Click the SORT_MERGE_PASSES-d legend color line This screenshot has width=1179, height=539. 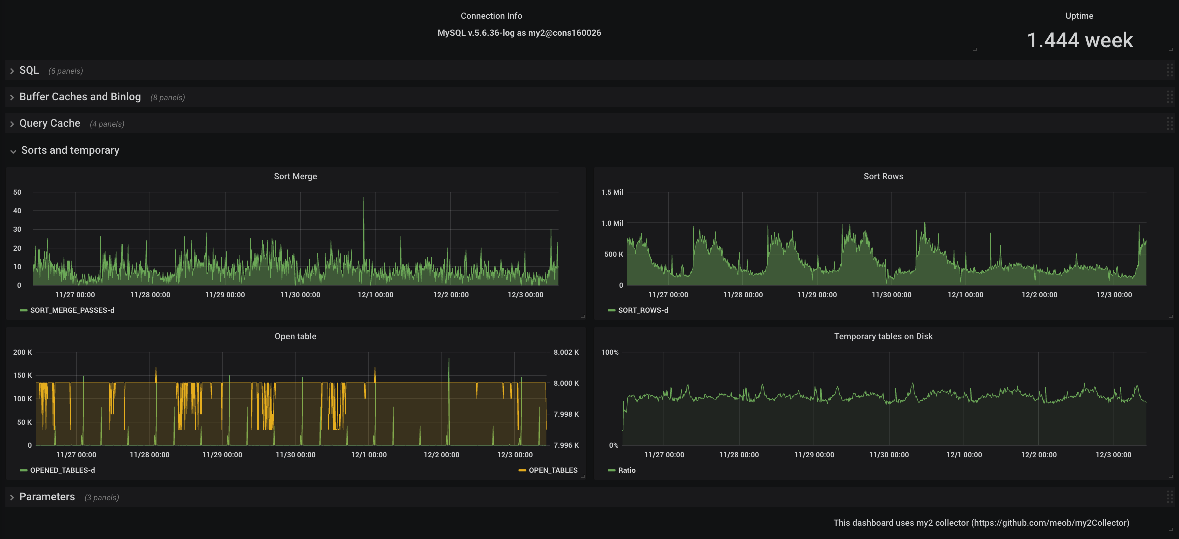point(23,310)
